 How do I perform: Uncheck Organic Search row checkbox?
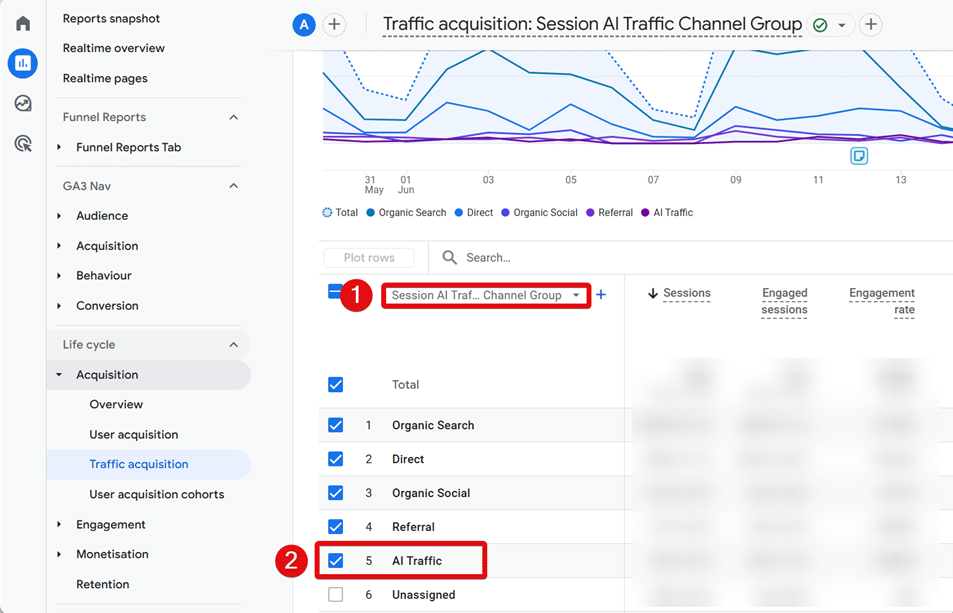335,425
